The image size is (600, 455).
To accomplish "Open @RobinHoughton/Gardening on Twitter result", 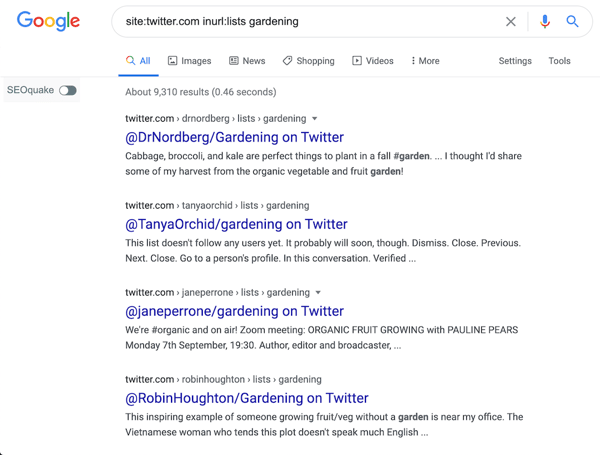I will coord(246,398).
